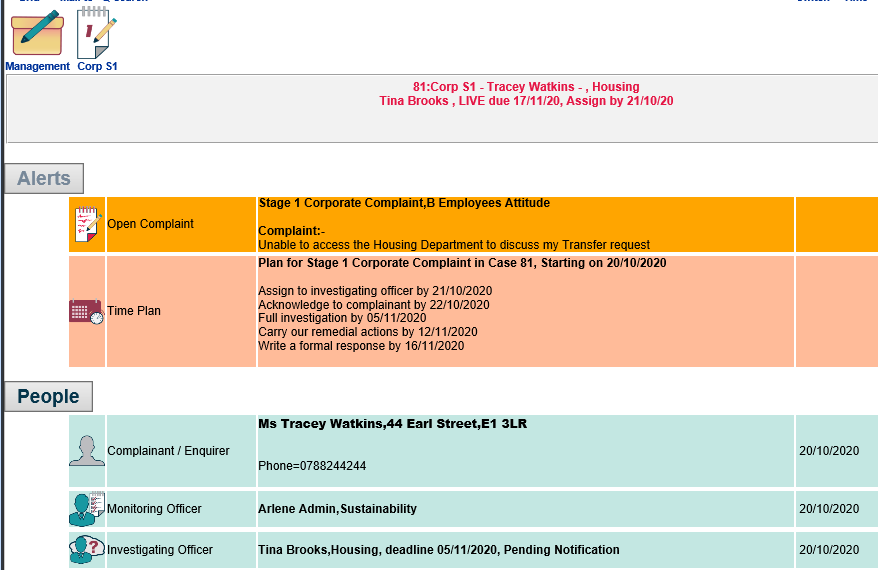The image size is (878, 570).
Task: Click the Complainant / Enquirer person icon
Action: 87,451
